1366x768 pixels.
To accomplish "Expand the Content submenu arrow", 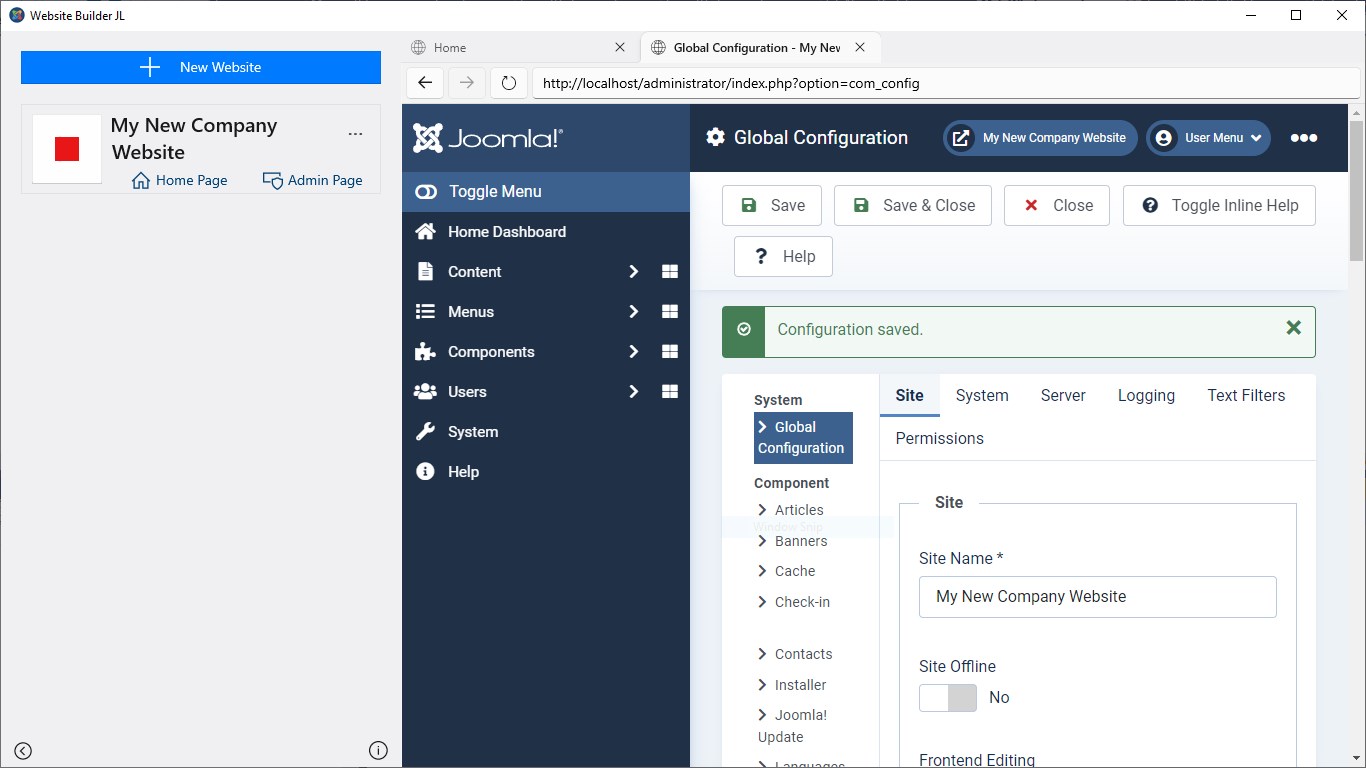I will tap(633, 272).
